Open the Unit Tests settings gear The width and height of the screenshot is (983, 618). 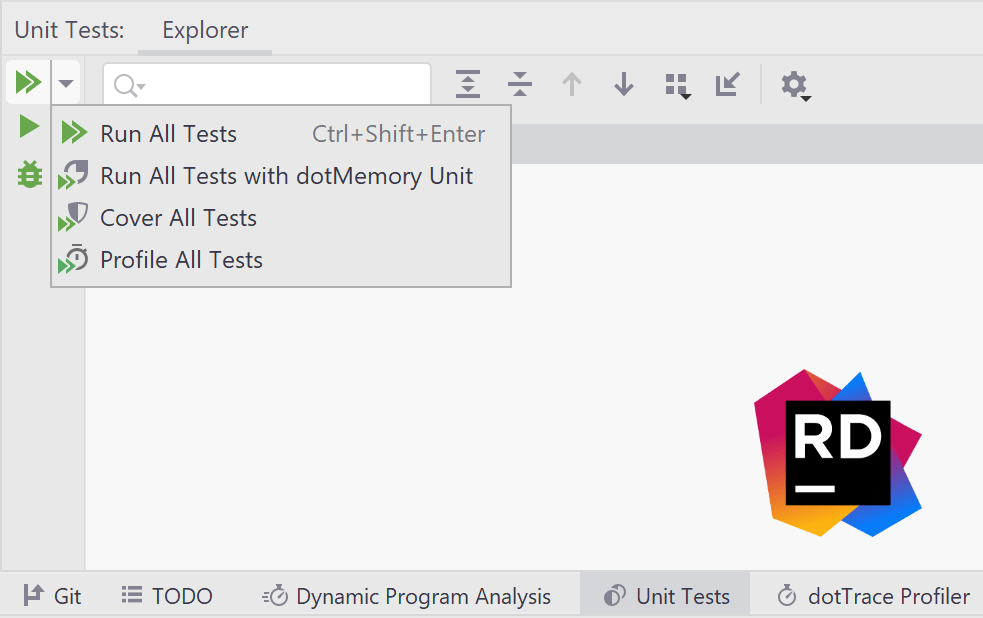(x=792, y=85)
